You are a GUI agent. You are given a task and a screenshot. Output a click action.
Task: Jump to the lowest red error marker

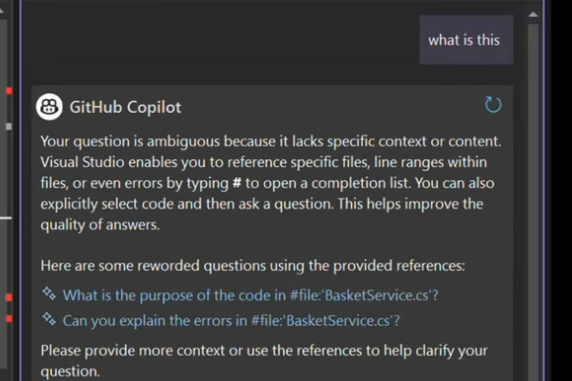[9, 319]
